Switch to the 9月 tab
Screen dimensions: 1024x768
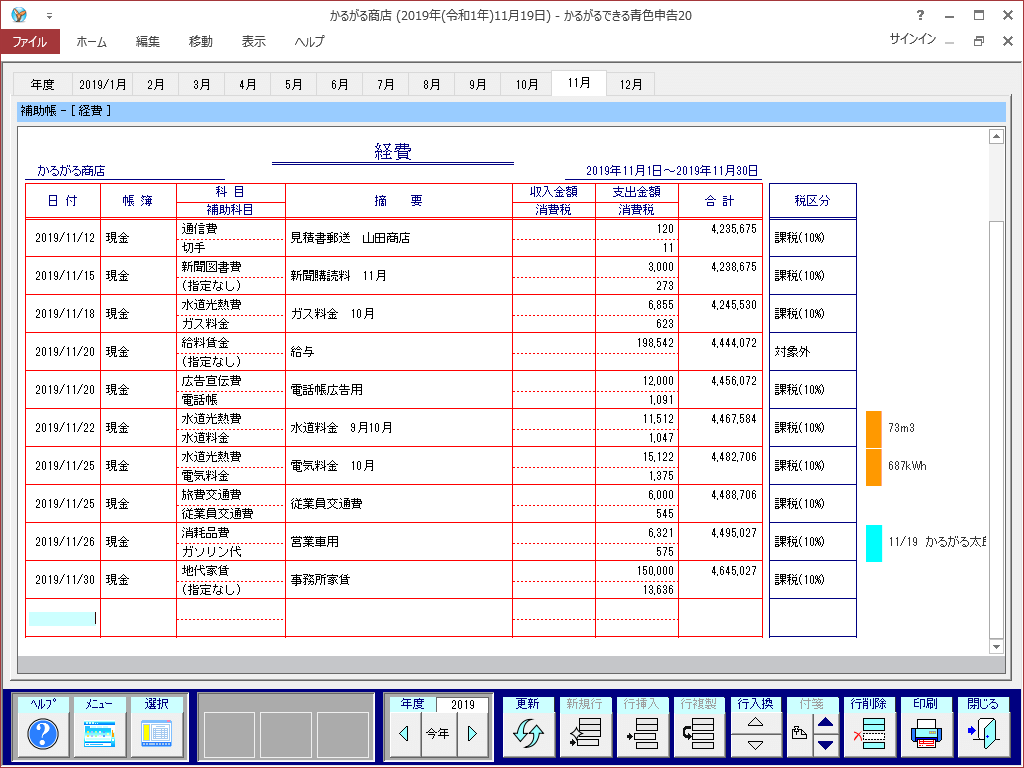click(x=477, y=84)
